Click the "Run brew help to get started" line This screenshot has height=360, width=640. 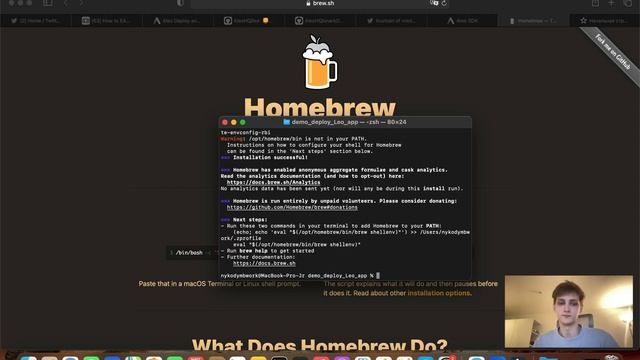click(x=267, y=251)
